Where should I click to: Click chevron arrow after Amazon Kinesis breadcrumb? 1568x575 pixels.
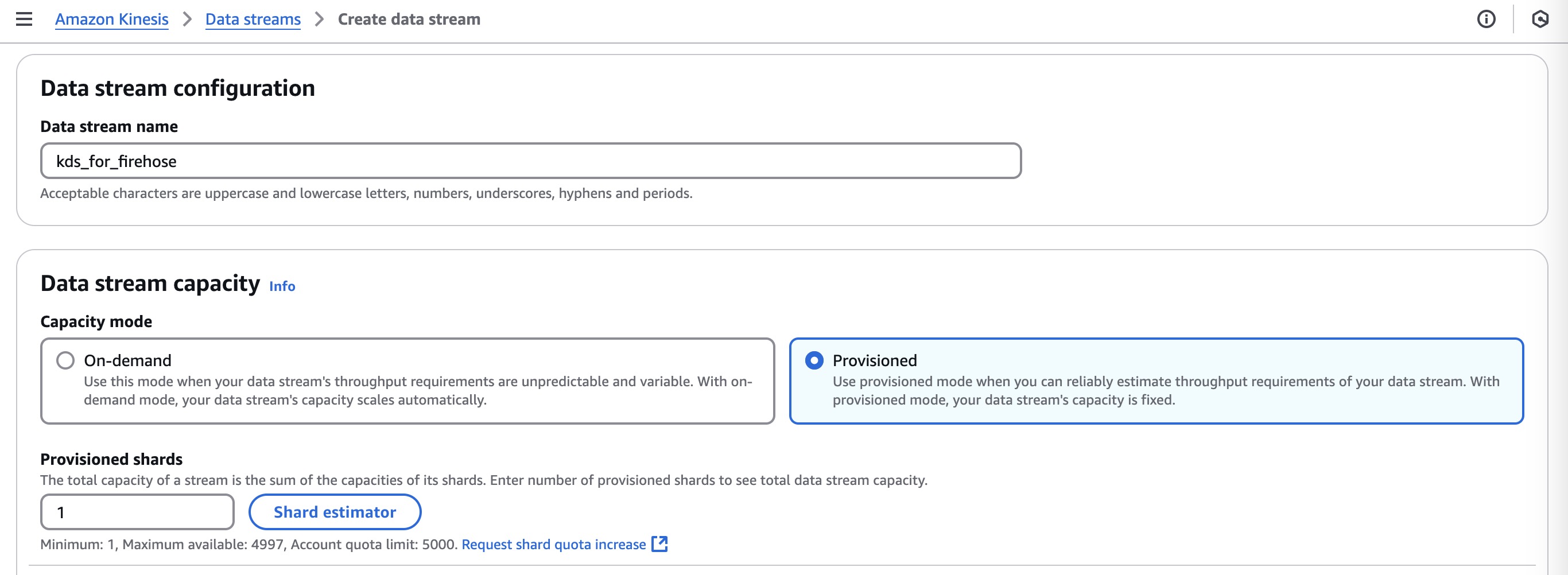coord(187,20)
